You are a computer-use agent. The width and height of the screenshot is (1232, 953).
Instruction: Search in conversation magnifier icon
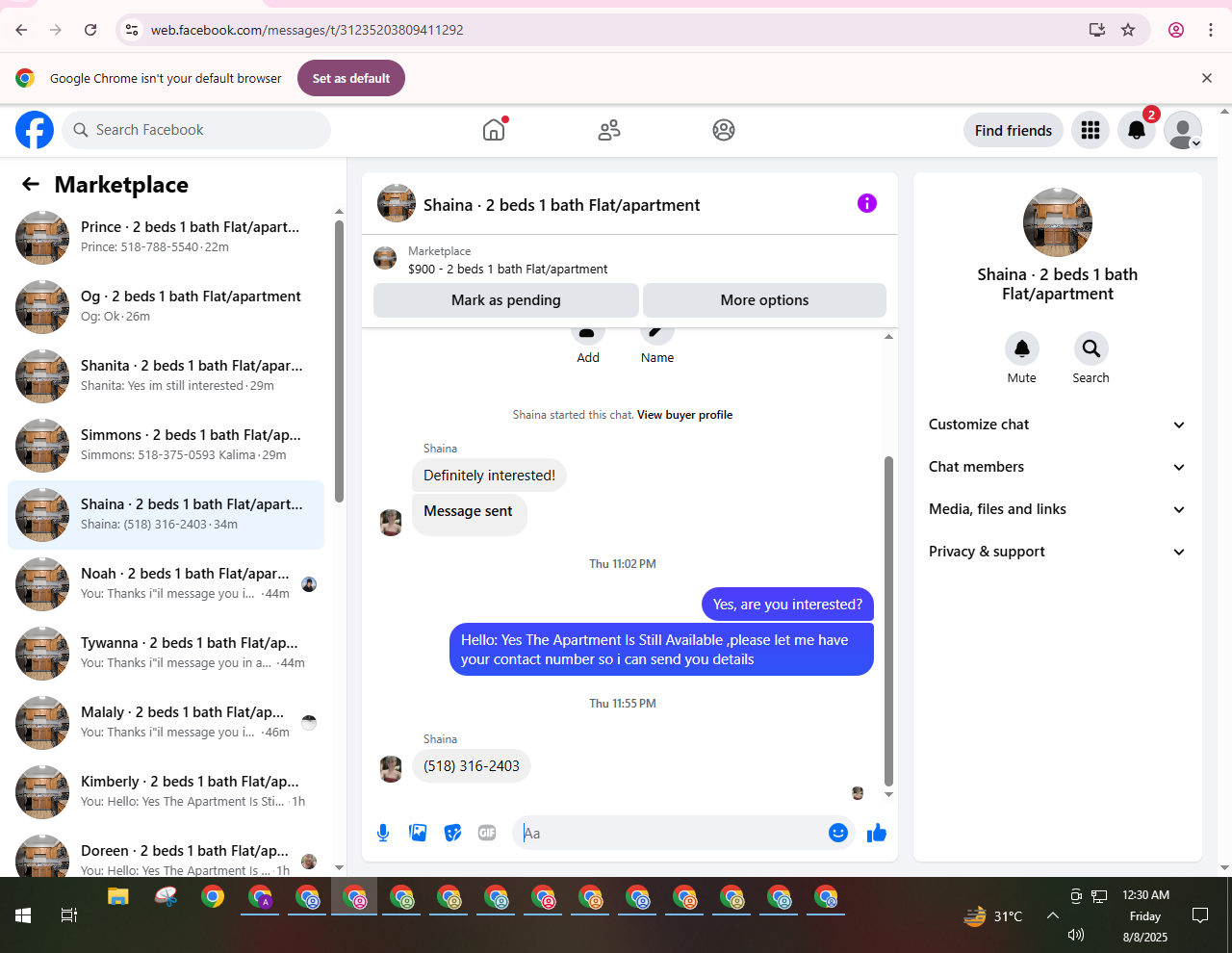[1091, 348]
